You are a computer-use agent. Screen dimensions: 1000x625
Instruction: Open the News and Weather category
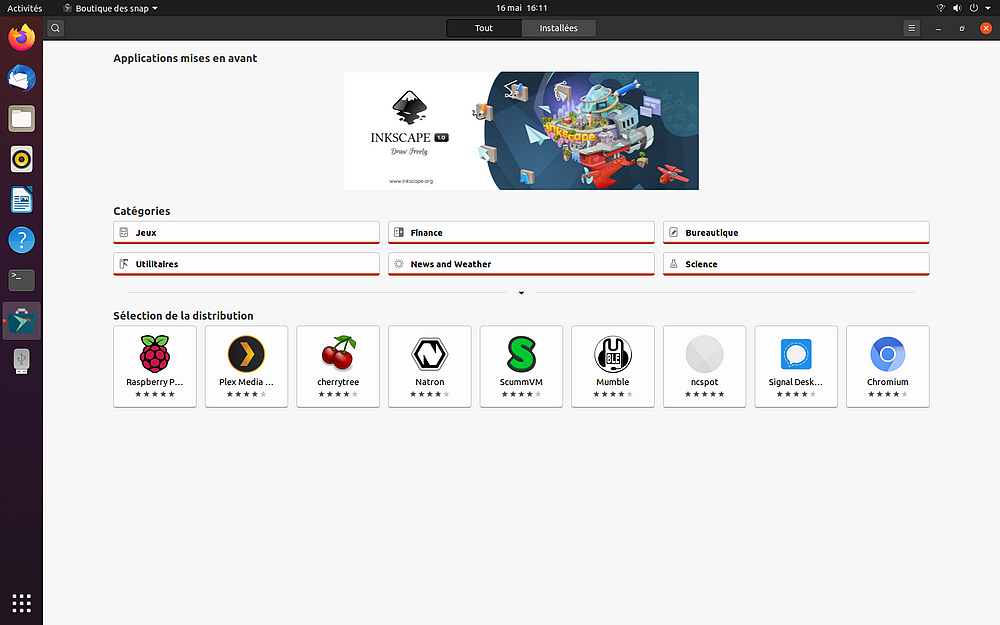tap(521, 264)
